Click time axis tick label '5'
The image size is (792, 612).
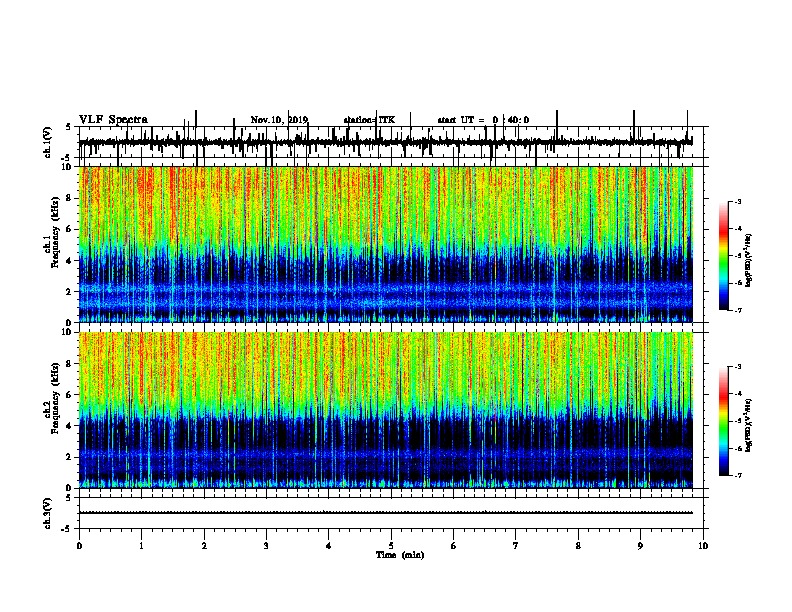coord(391,546)
